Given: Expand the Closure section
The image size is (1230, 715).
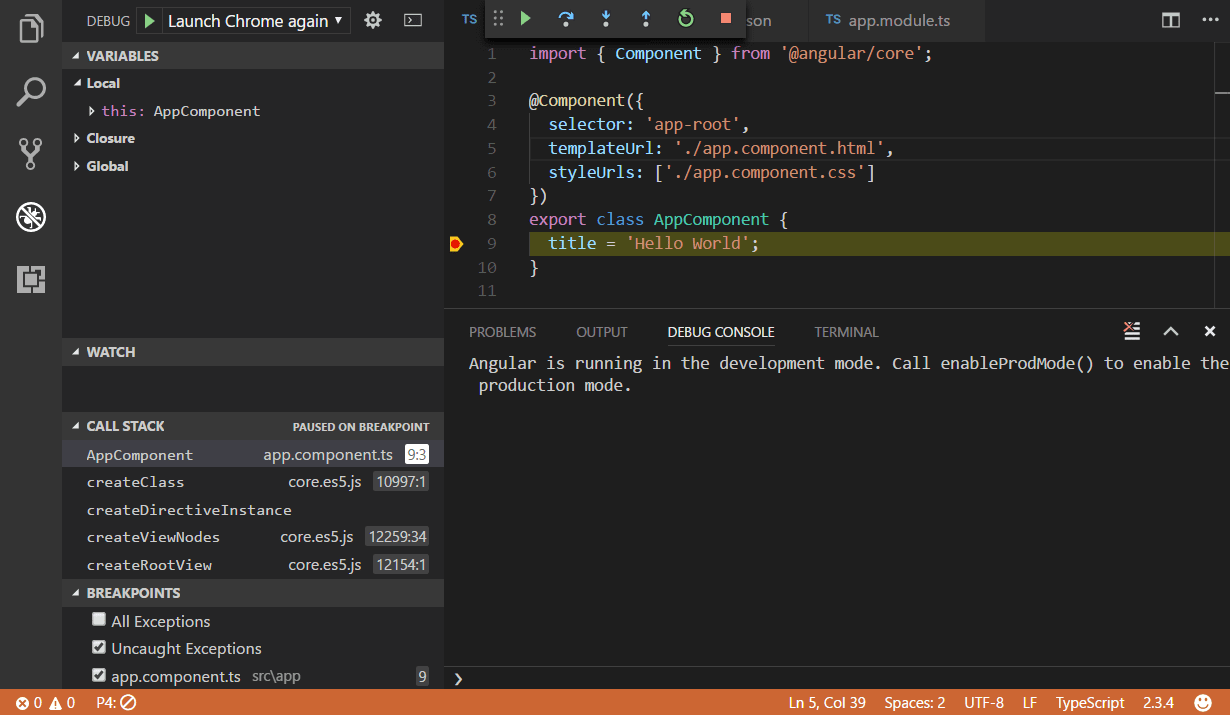Looking at the screenshot, I should pyautogui.click(x=78, y=138).
